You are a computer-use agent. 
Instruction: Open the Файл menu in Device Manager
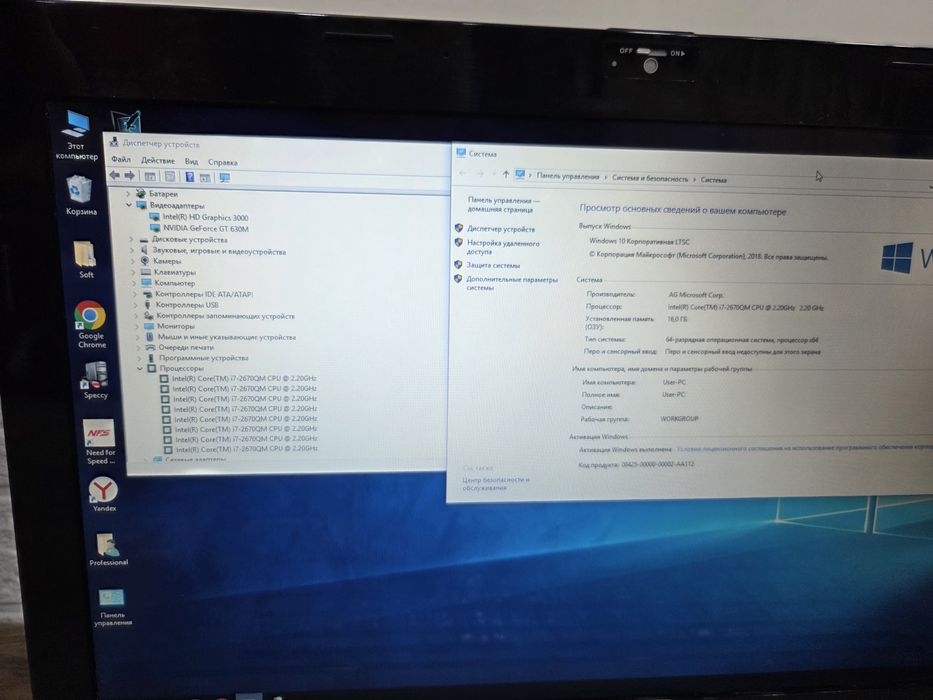(x=121, y=159)
